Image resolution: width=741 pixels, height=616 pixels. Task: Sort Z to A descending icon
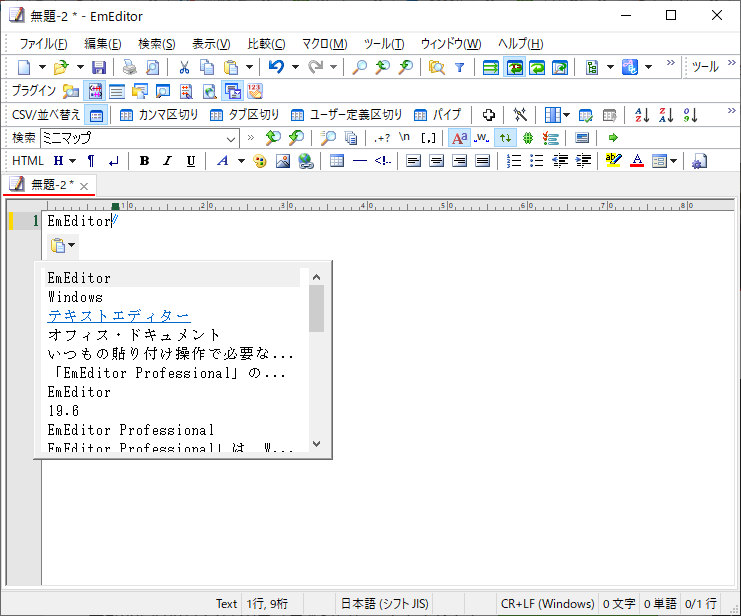(666, 115)
